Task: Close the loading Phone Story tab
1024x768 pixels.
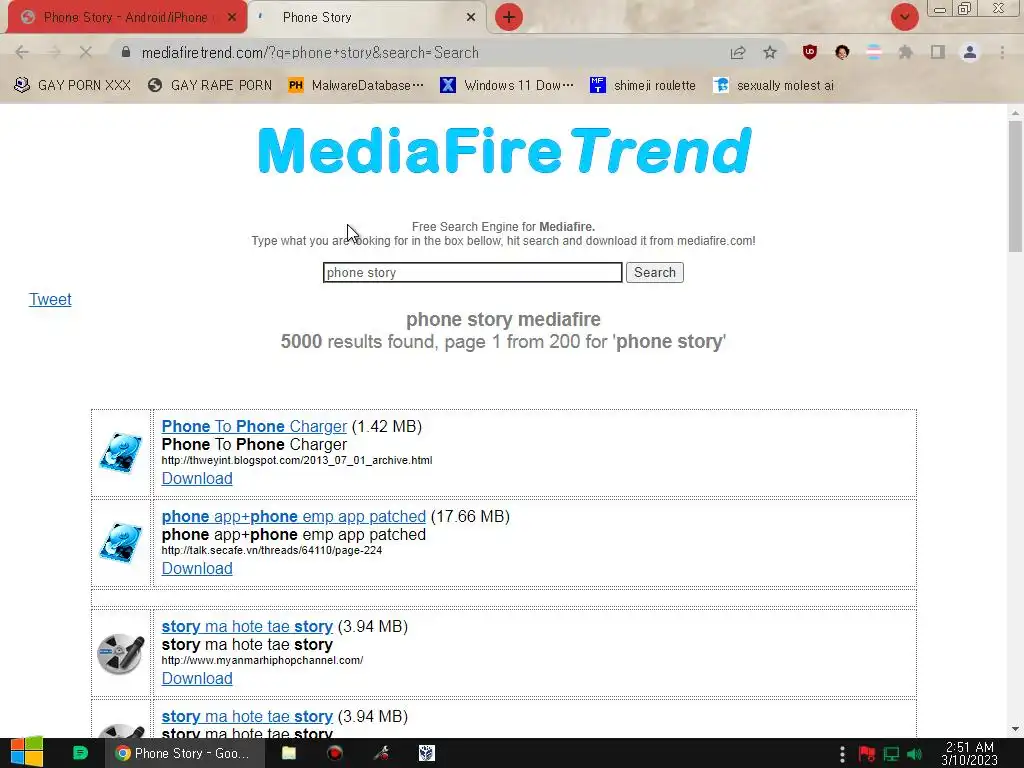Action: point(471,18)
